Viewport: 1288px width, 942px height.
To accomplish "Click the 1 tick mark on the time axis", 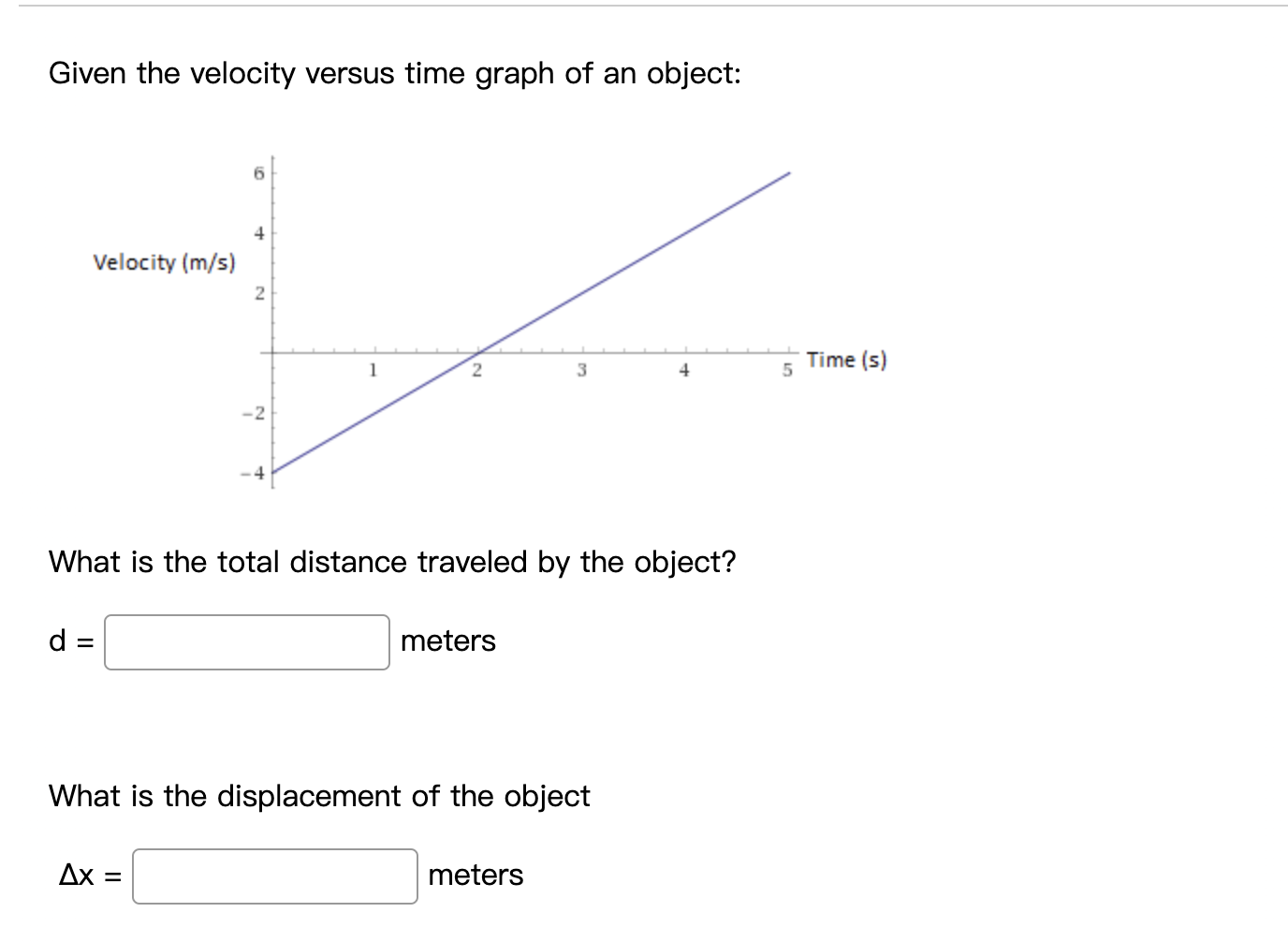I will click(x=373, y=369).
